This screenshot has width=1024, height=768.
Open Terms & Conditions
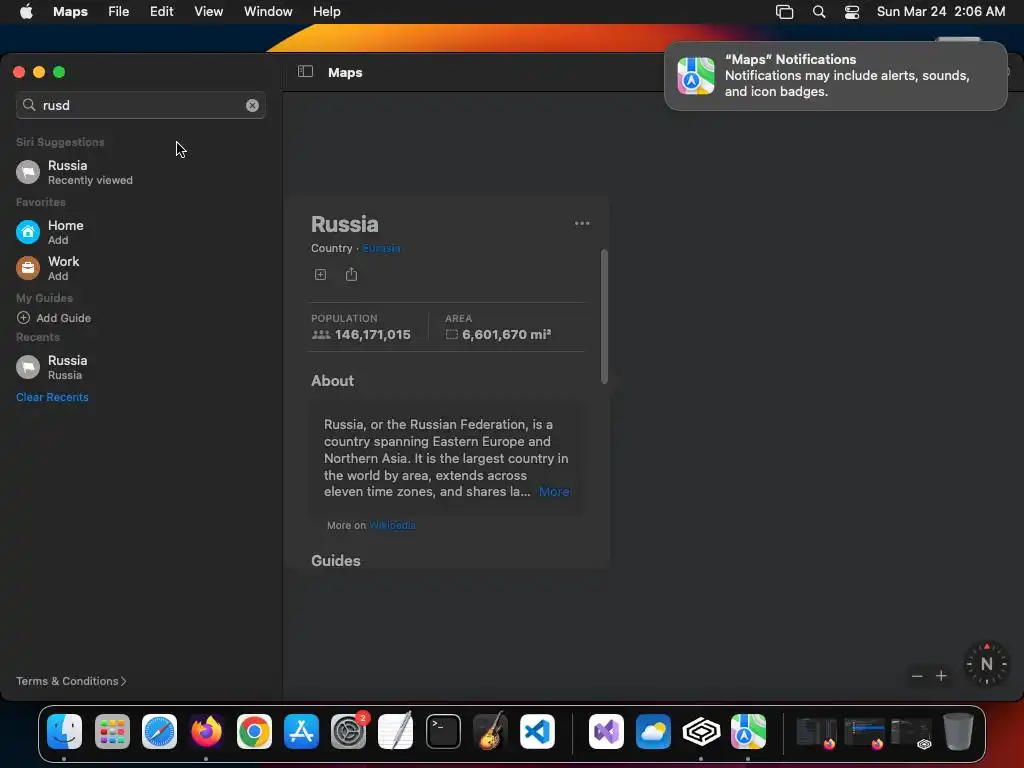[71, 681]
